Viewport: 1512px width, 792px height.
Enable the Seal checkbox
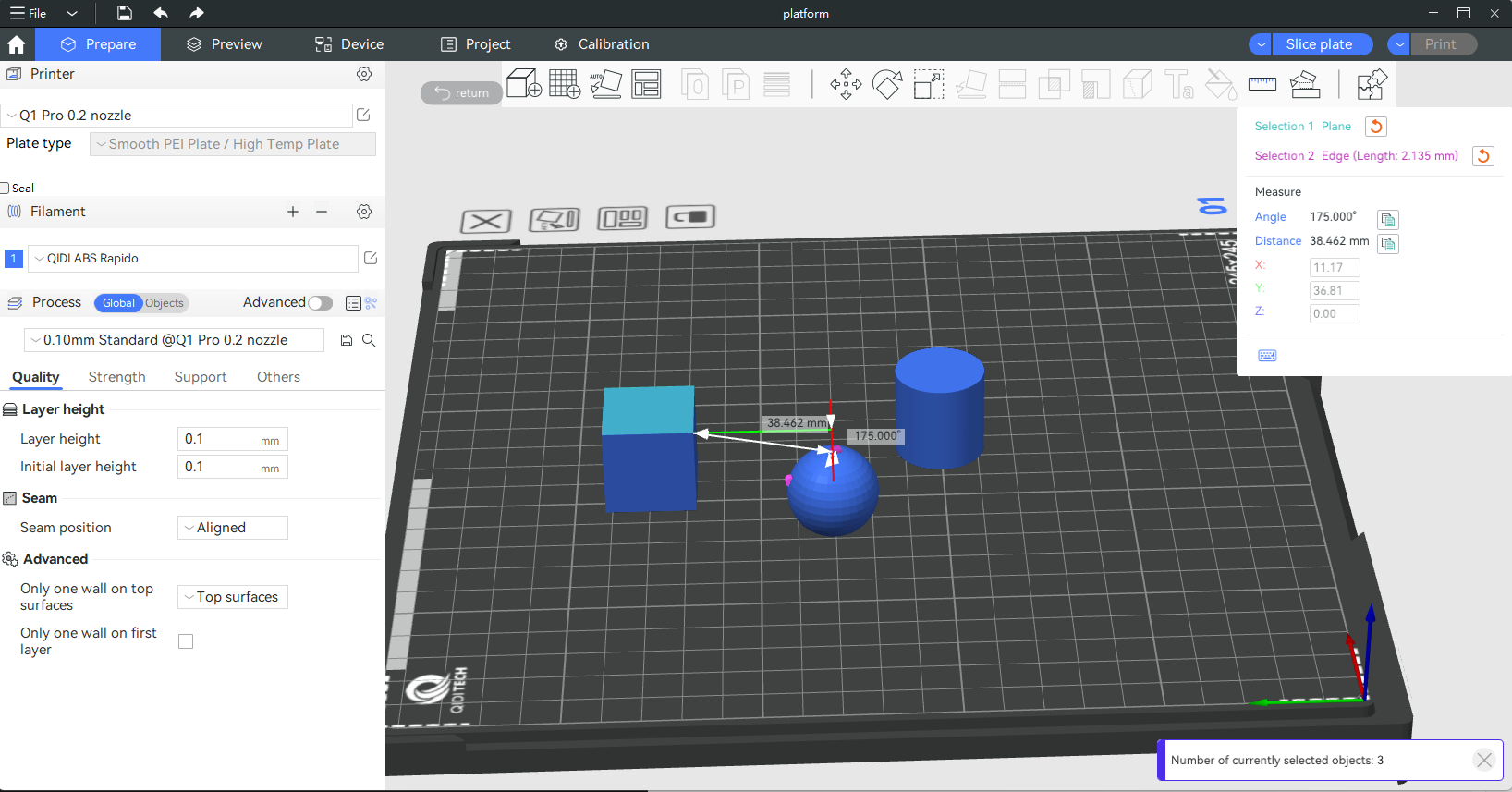(x=6, y=189)
